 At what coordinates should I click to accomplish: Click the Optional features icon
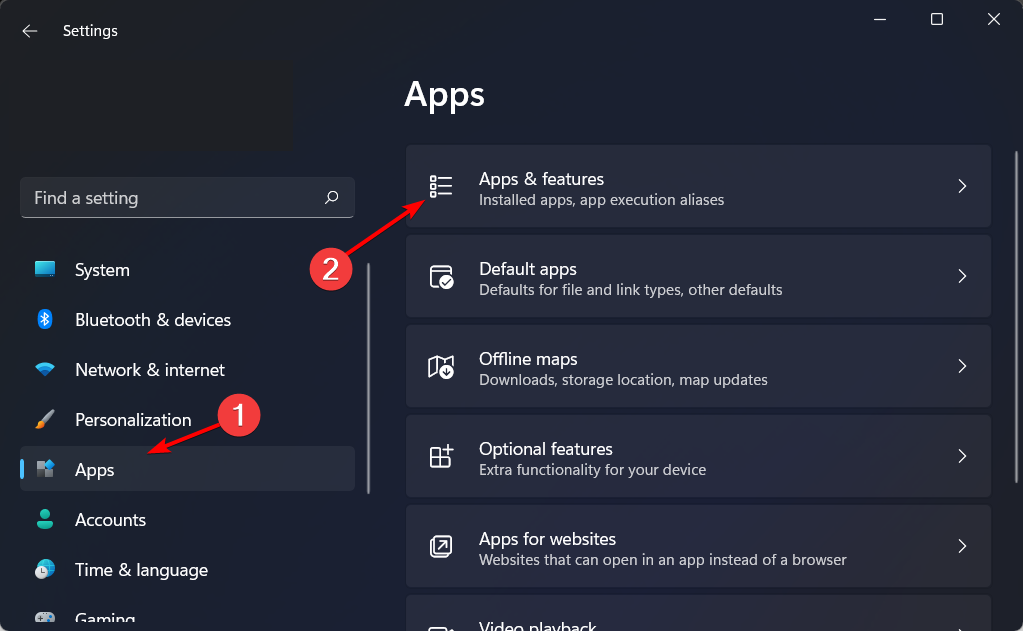[x=441, y=456]
